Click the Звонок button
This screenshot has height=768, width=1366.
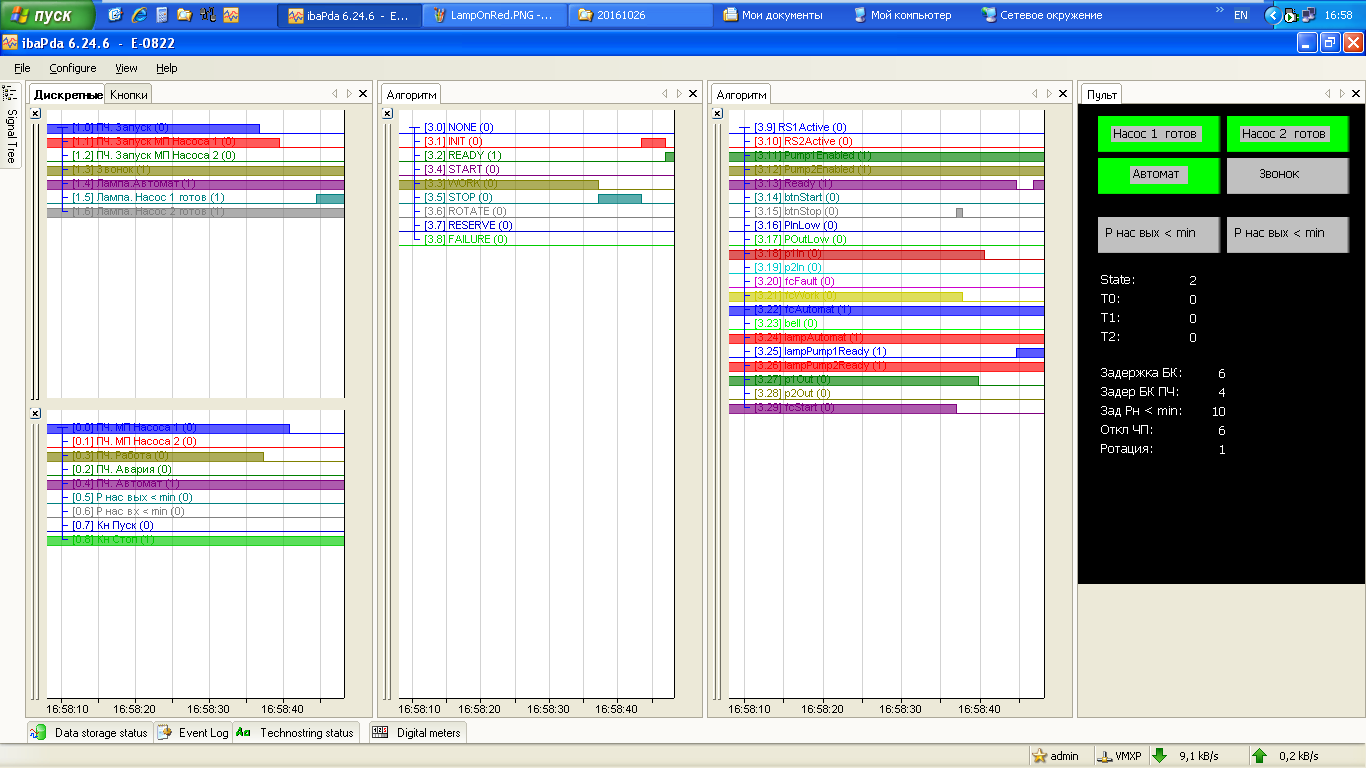pos(1288,175)
